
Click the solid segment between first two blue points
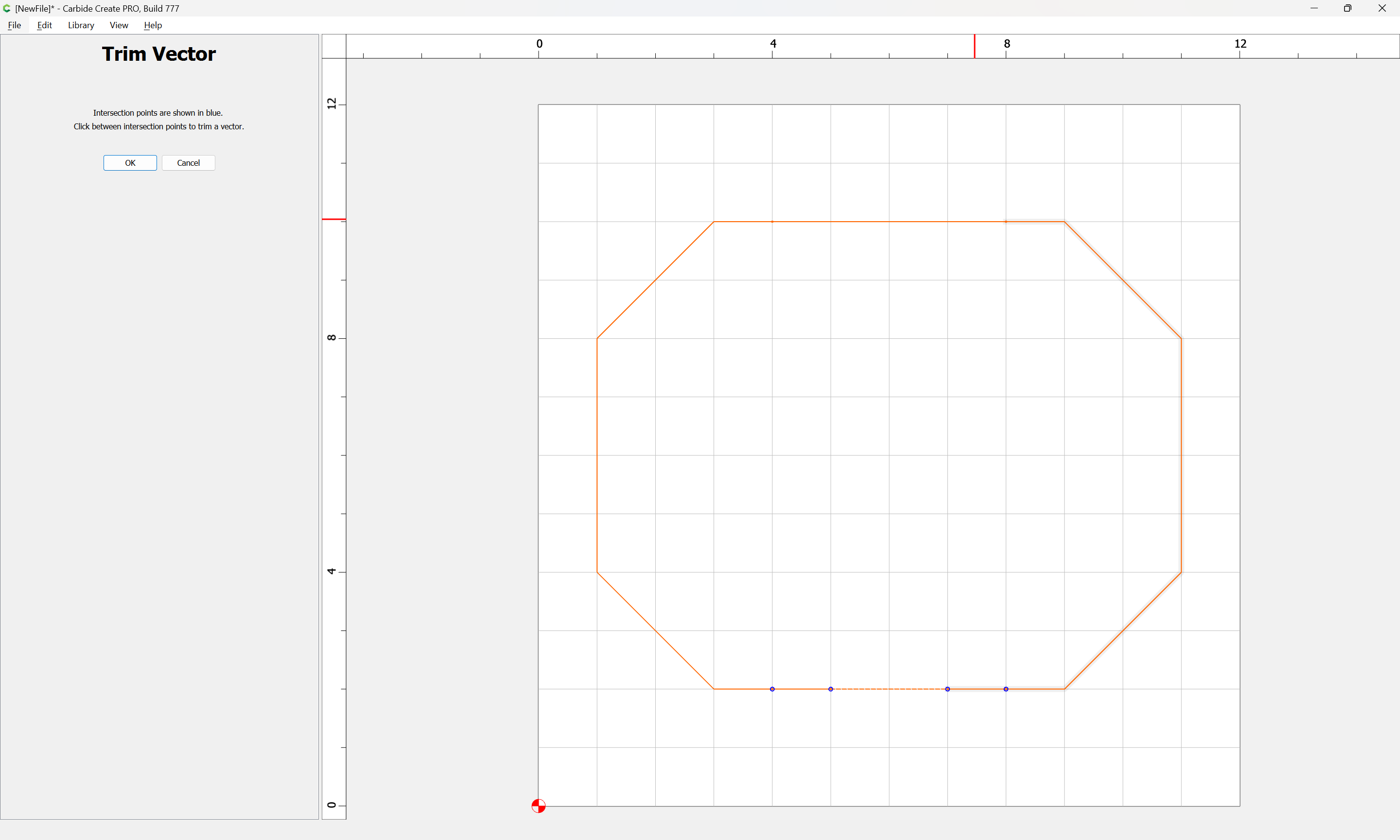tap(801, 689)
